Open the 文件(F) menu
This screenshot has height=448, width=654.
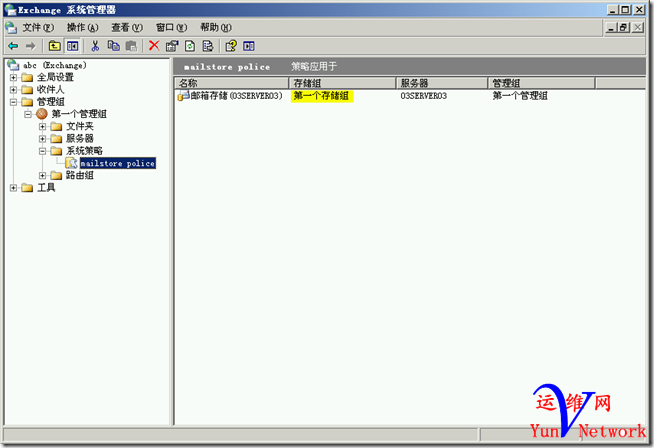click(38, 28)
